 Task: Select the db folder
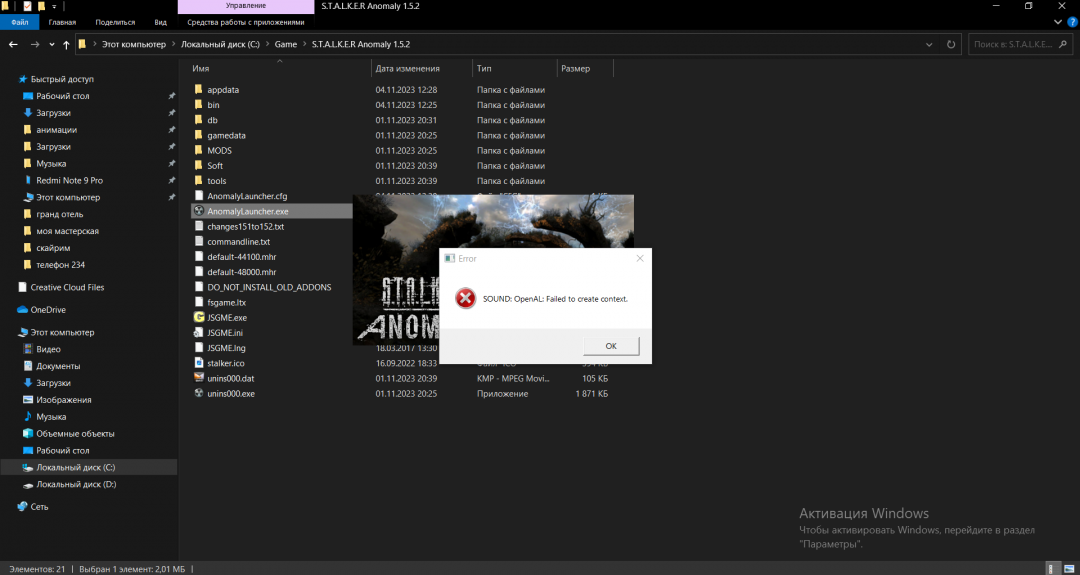[212, 121]
